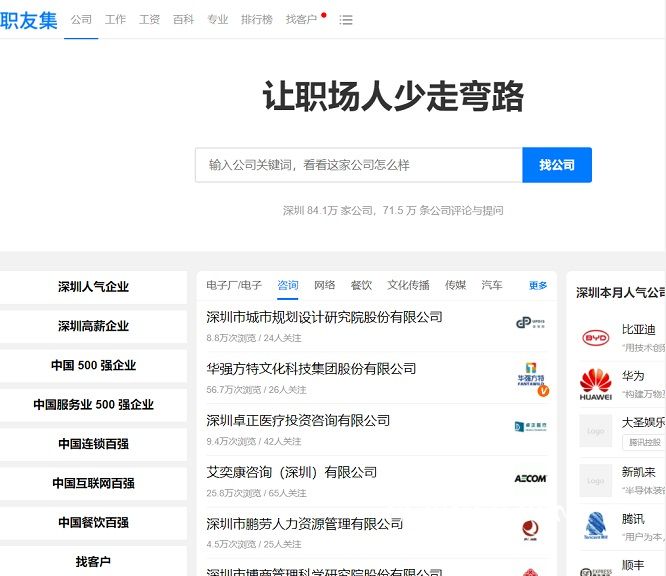
Task: Go to the 专业 nav item
Action: click(x=217, y=20)
